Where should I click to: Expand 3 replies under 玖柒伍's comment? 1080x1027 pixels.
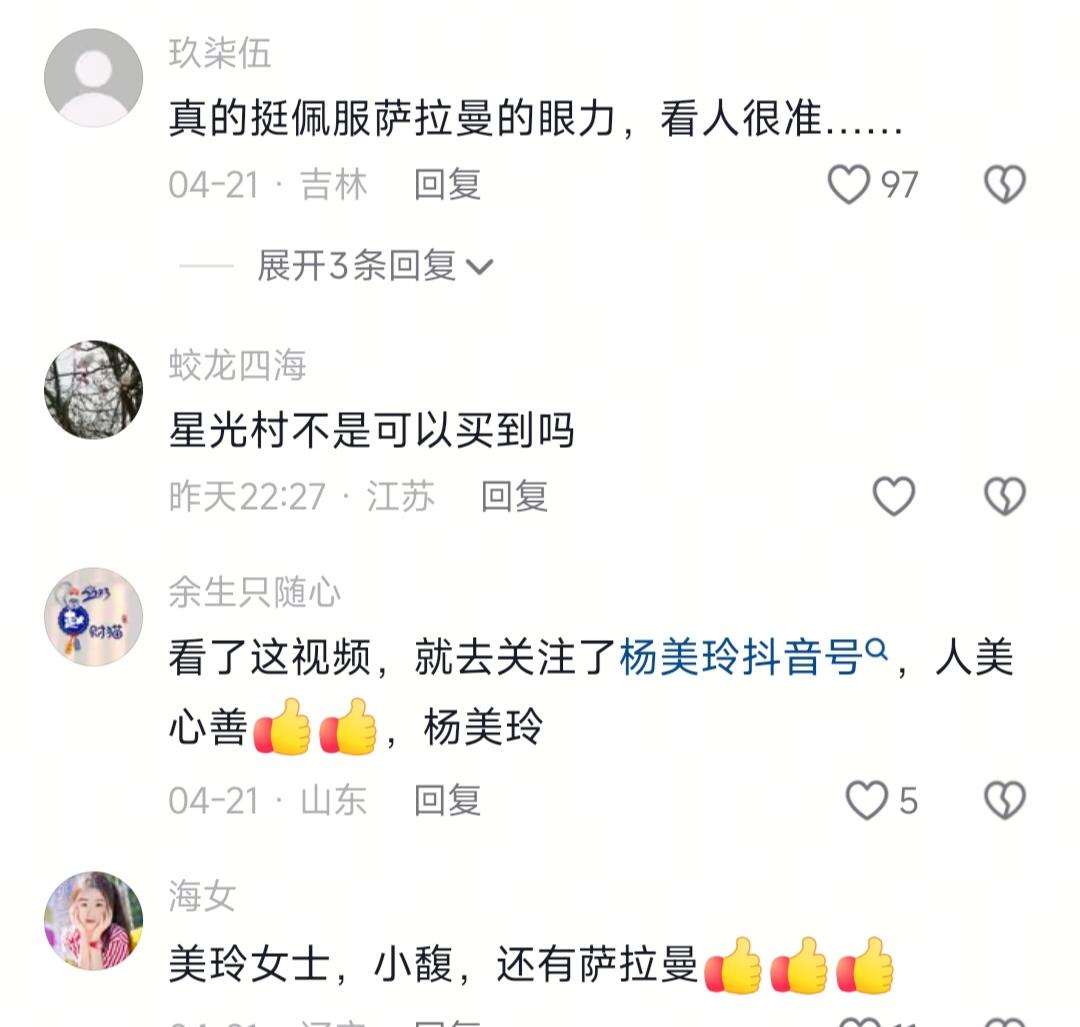point(375,265)
